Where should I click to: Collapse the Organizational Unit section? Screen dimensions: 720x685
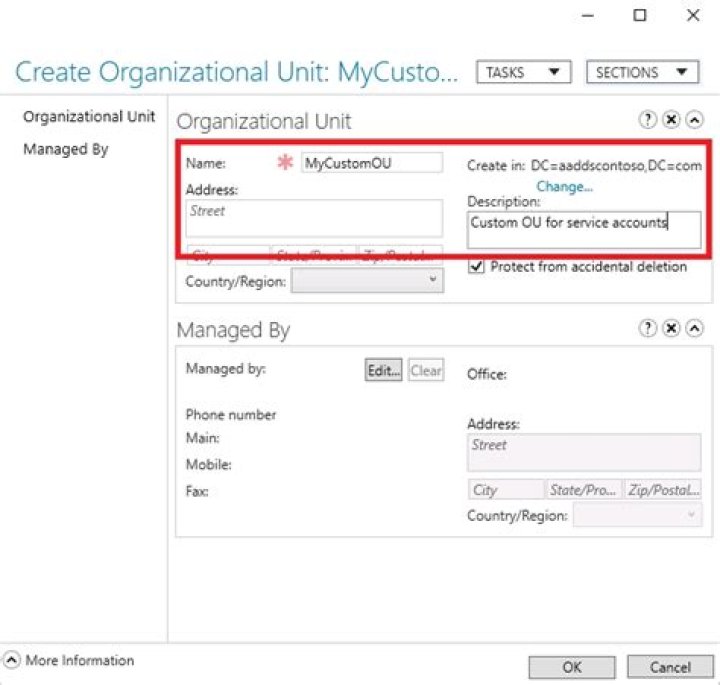(694, 120)
